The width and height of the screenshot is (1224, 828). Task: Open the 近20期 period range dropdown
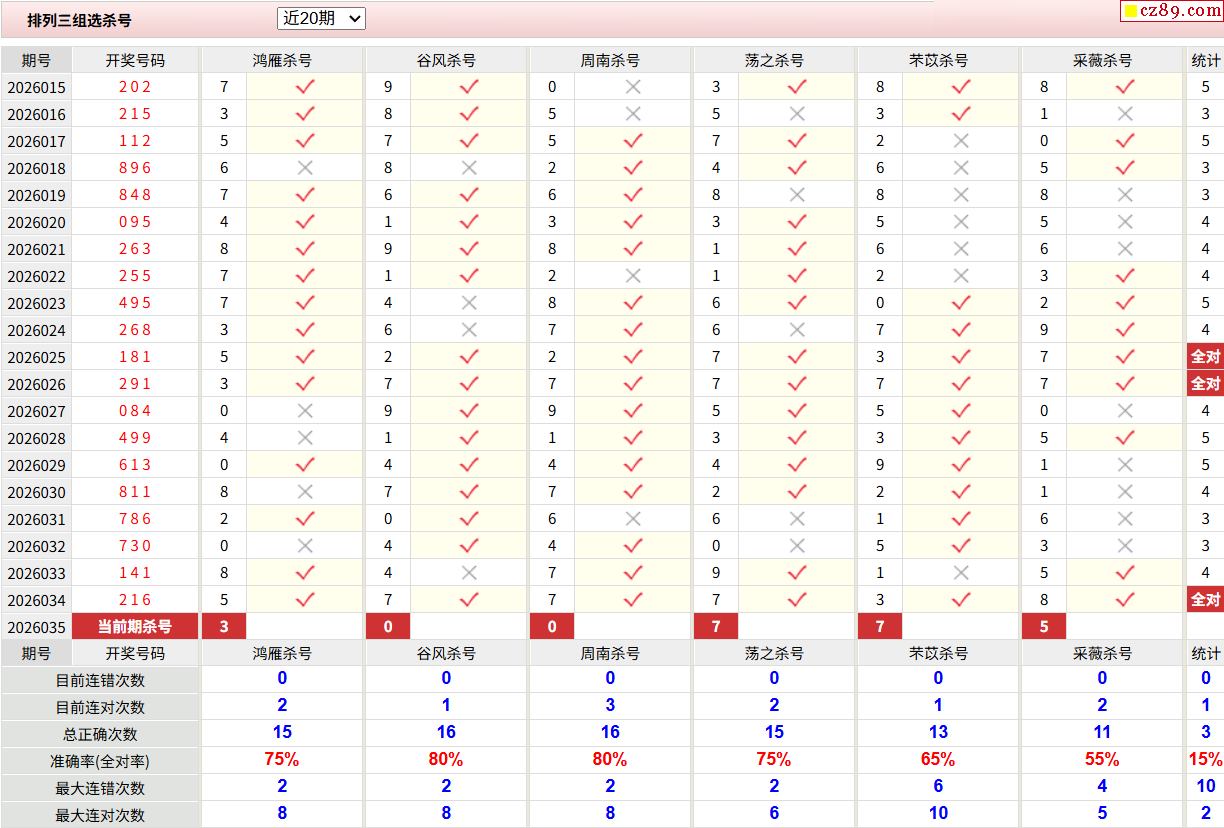pyautogui.click(x=321, y=18)
